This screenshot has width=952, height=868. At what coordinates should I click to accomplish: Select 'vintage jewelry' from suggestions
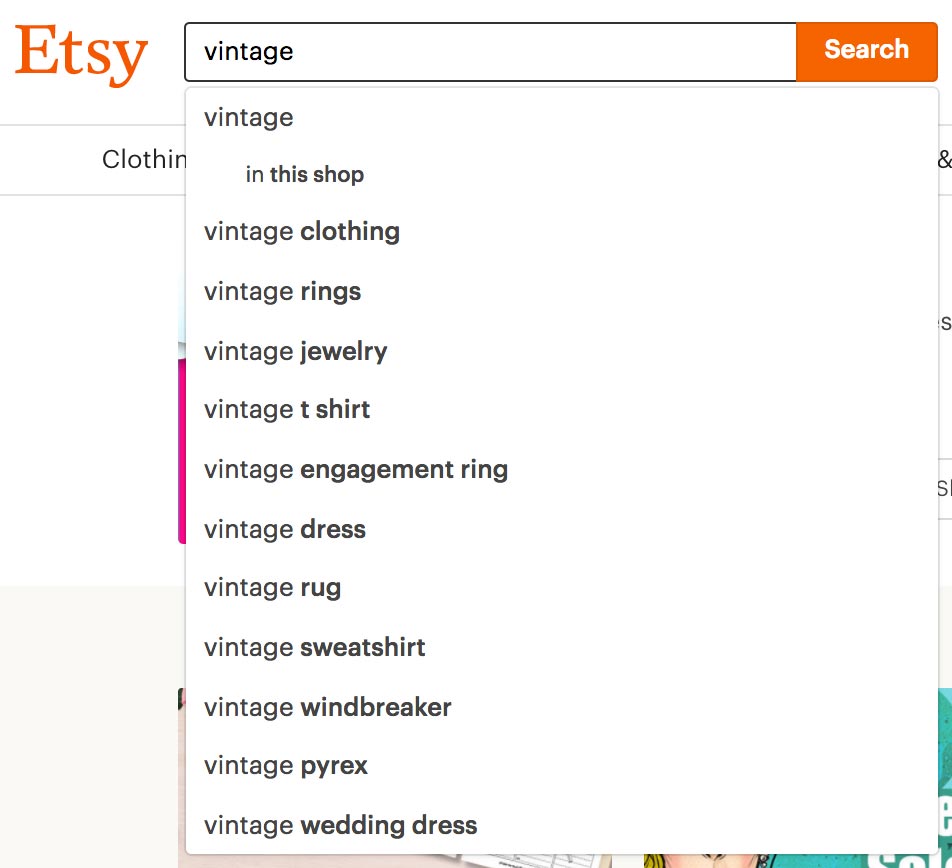point(562,351)
